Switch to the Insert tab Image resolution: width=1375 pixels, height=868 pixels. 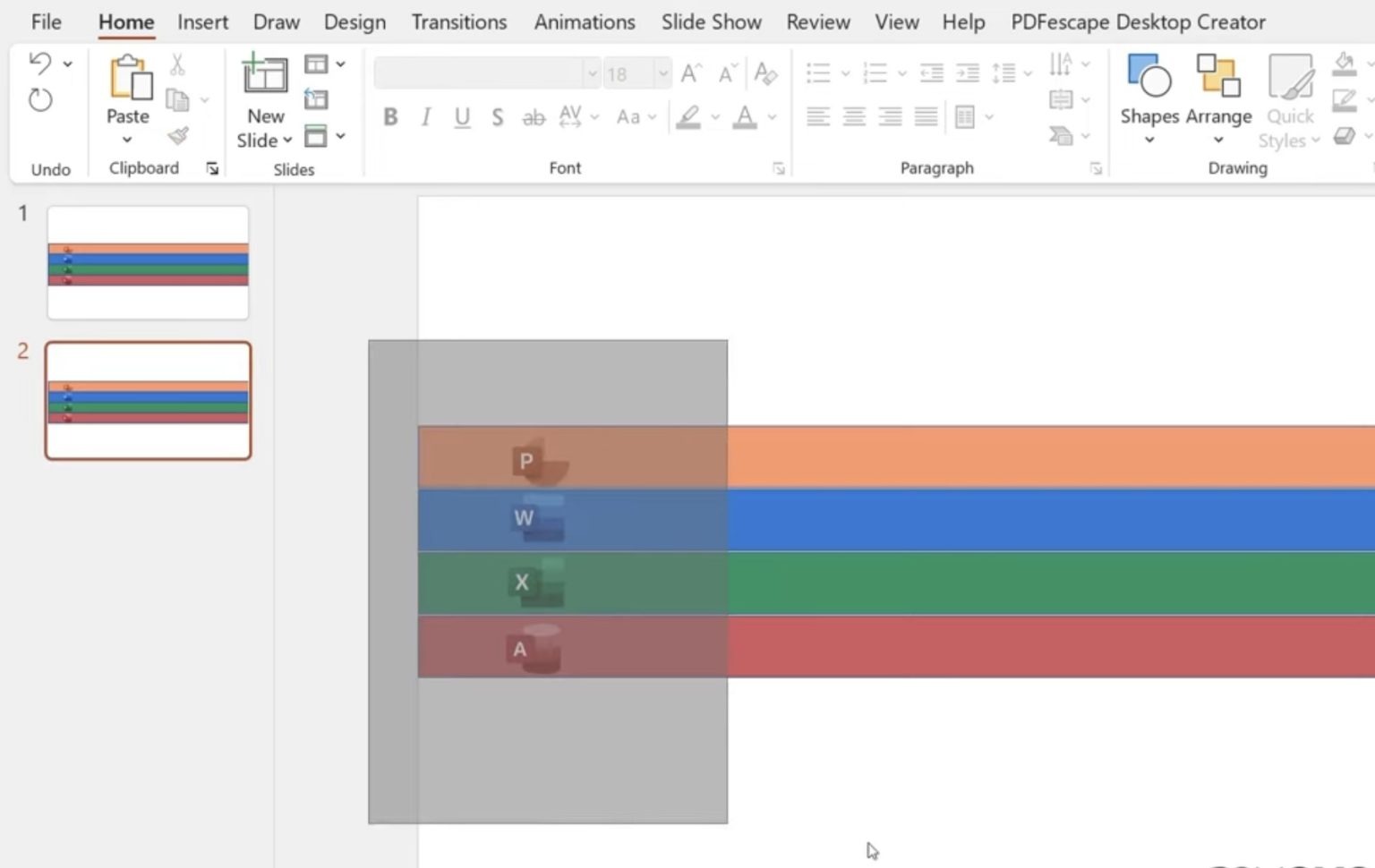click(x=202, y=21)
